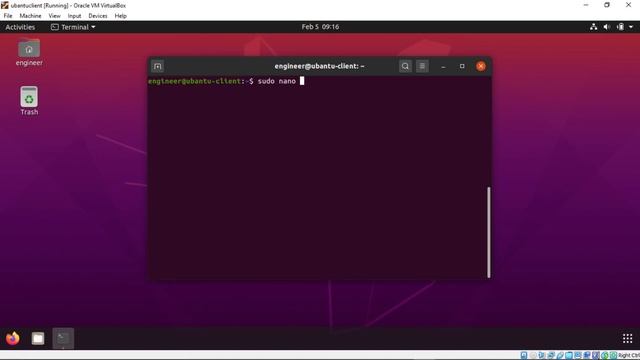
Task: Click the VirtualBox optical disc status icon
Action: pos(533,356)
